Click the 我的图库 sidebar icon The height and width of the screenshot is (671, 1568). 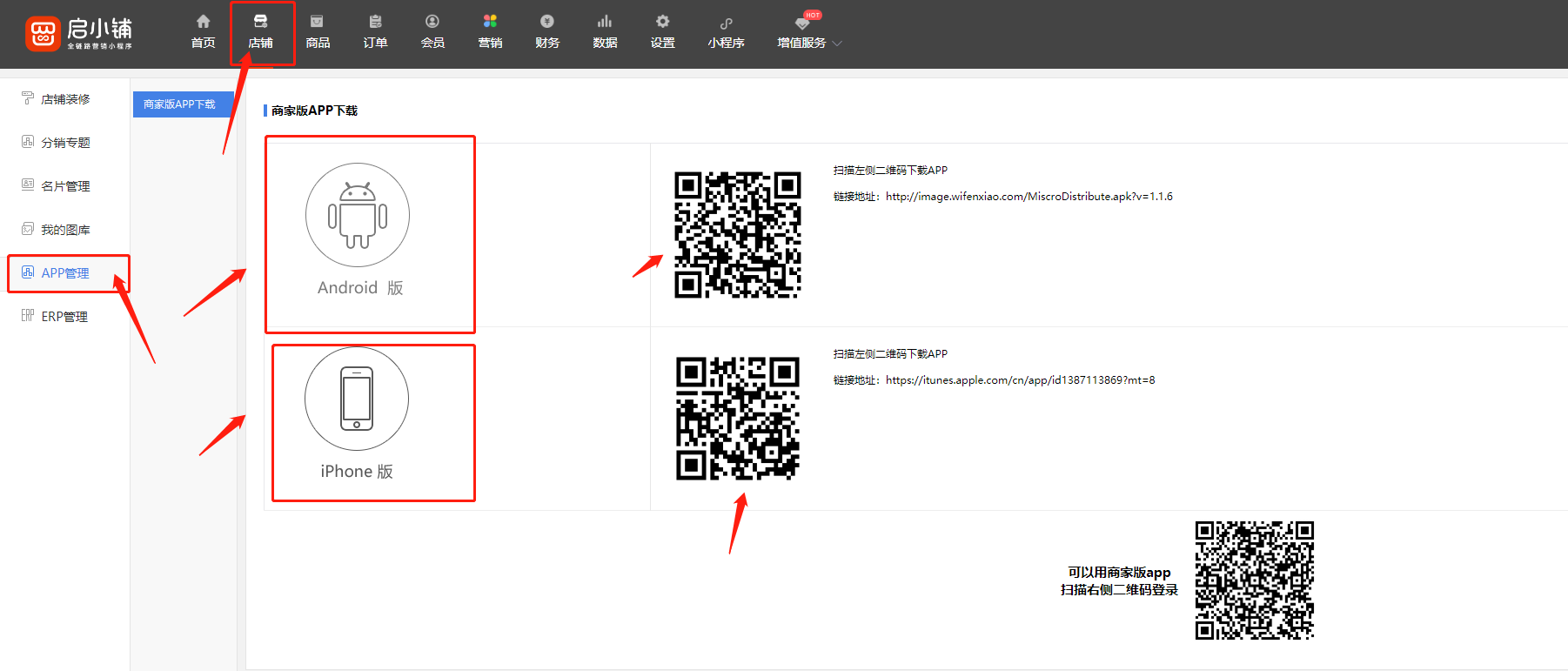click(x=28, y=229)
